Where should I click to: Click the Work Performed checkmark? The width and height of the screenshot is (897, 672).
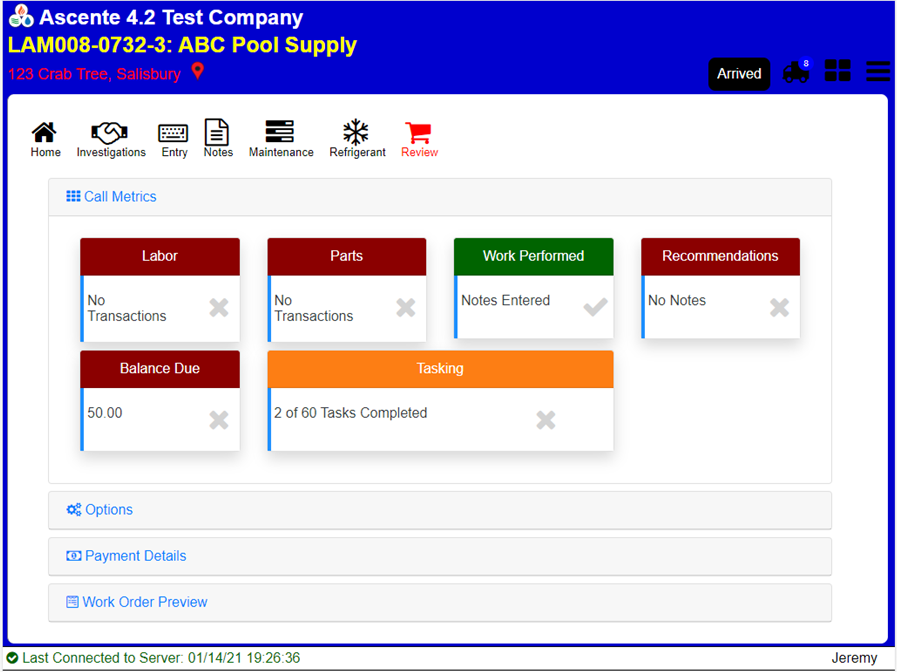(x=595, y=308)
